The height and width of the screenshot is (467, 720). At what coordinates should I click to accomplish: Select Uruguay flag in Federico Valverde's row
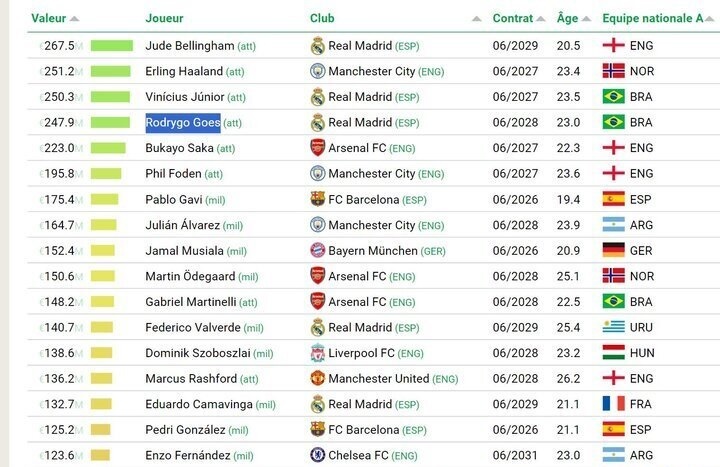point(613,328)
